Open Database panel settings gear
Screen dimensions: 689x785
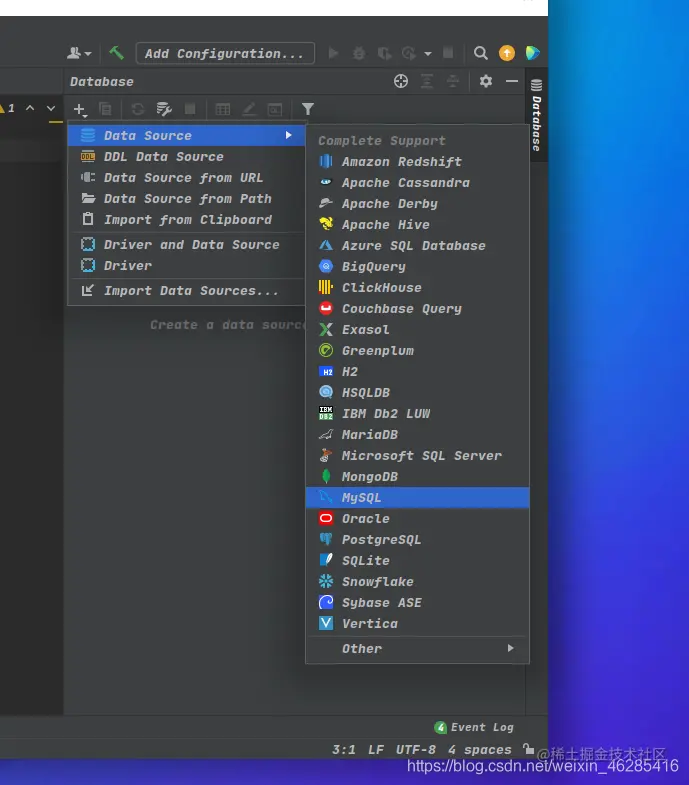point(486,81)
